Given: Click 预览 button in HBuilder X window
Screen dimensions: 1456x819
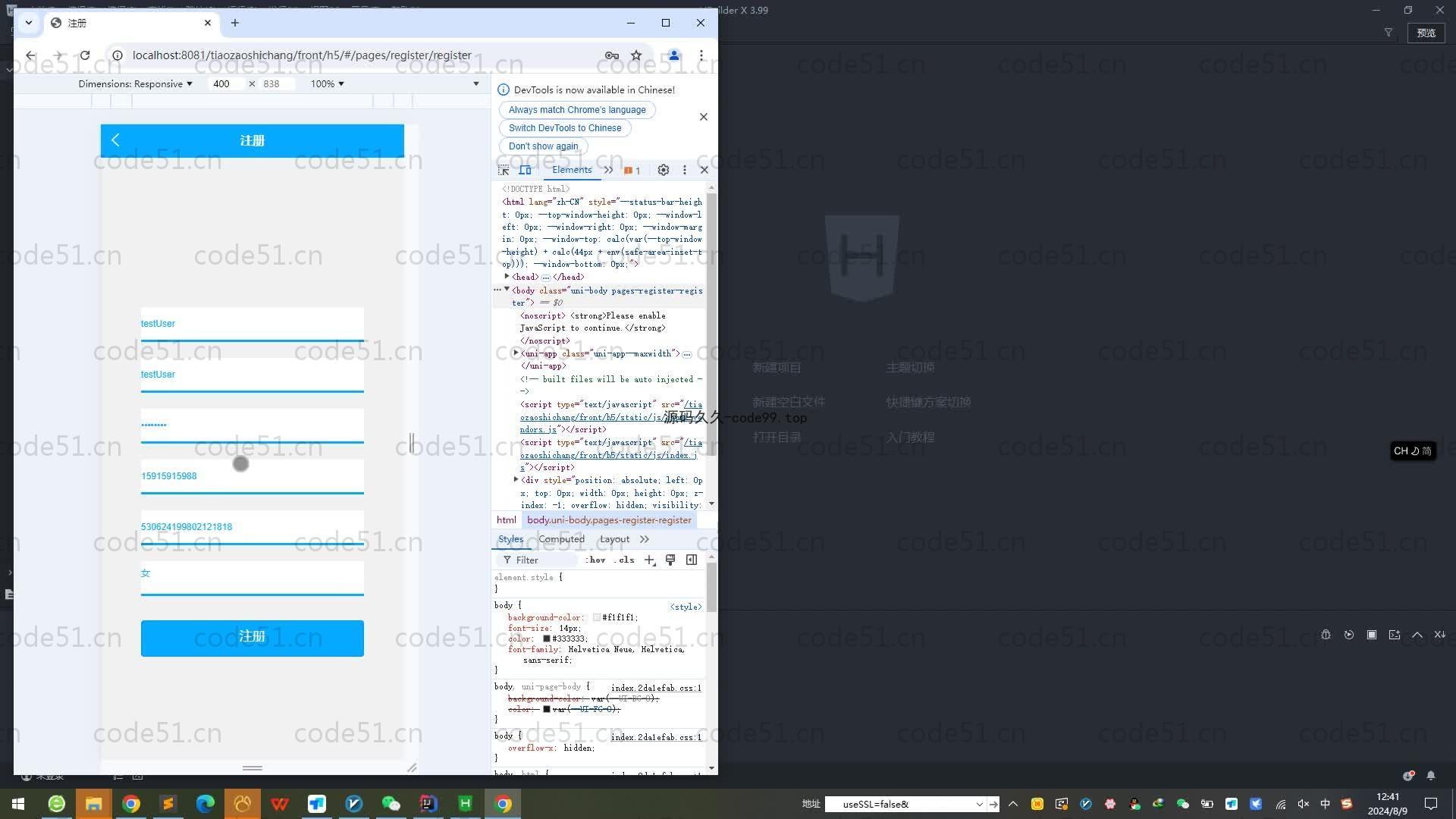Looking at the screenshot, I should 1426,33.
